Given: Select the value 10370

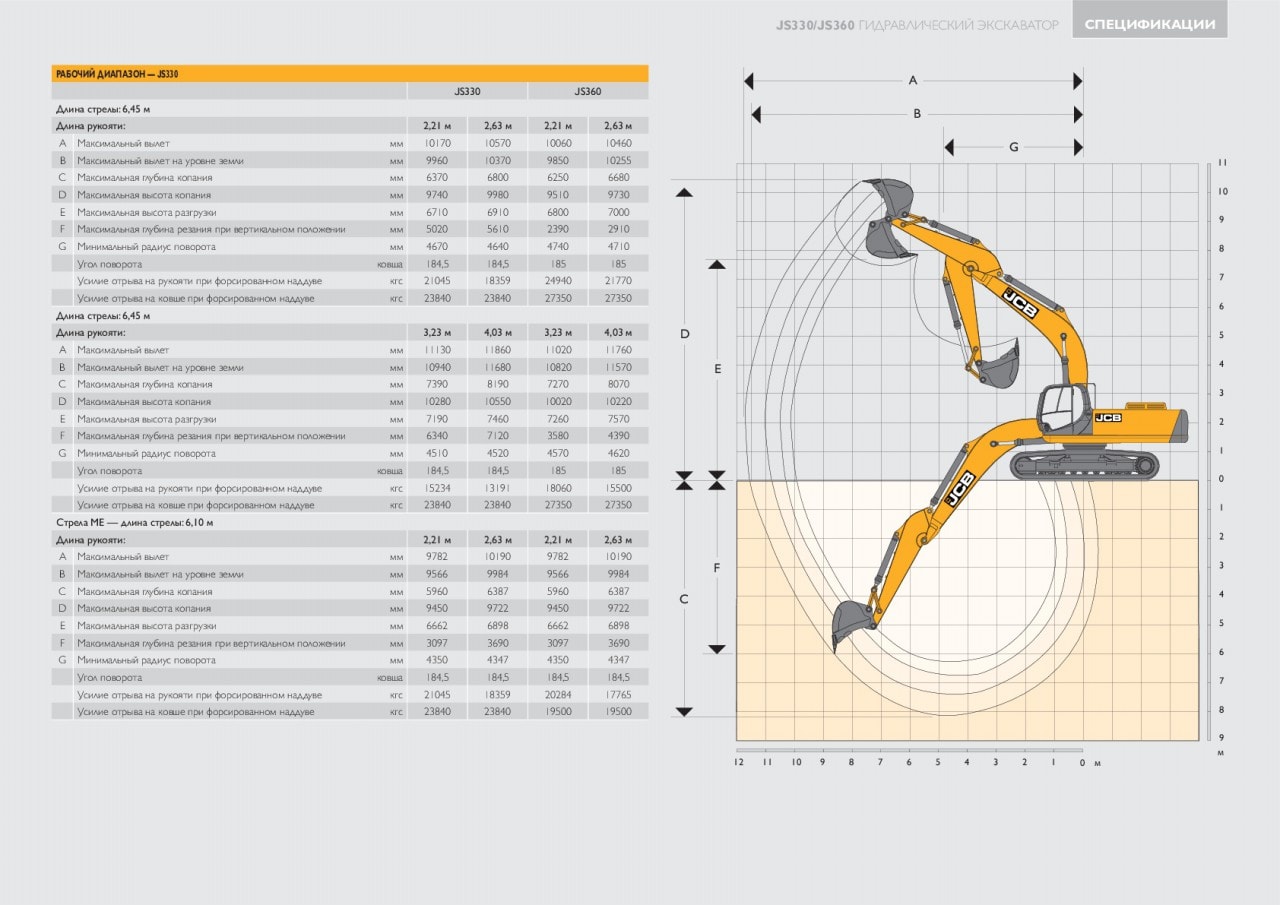Looking at the screenshot, I should click(497, 160).
